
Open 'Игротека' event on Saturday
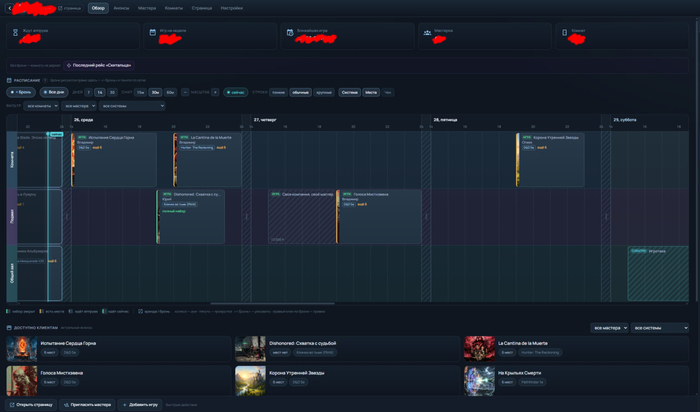[658, 273]
